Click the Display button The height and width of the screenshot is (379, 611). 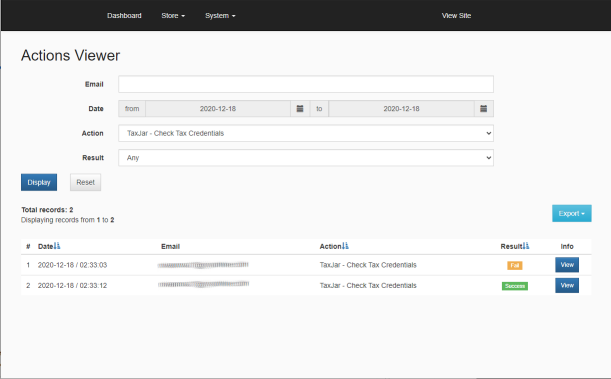pyautogui.click(x=39, y=182)
